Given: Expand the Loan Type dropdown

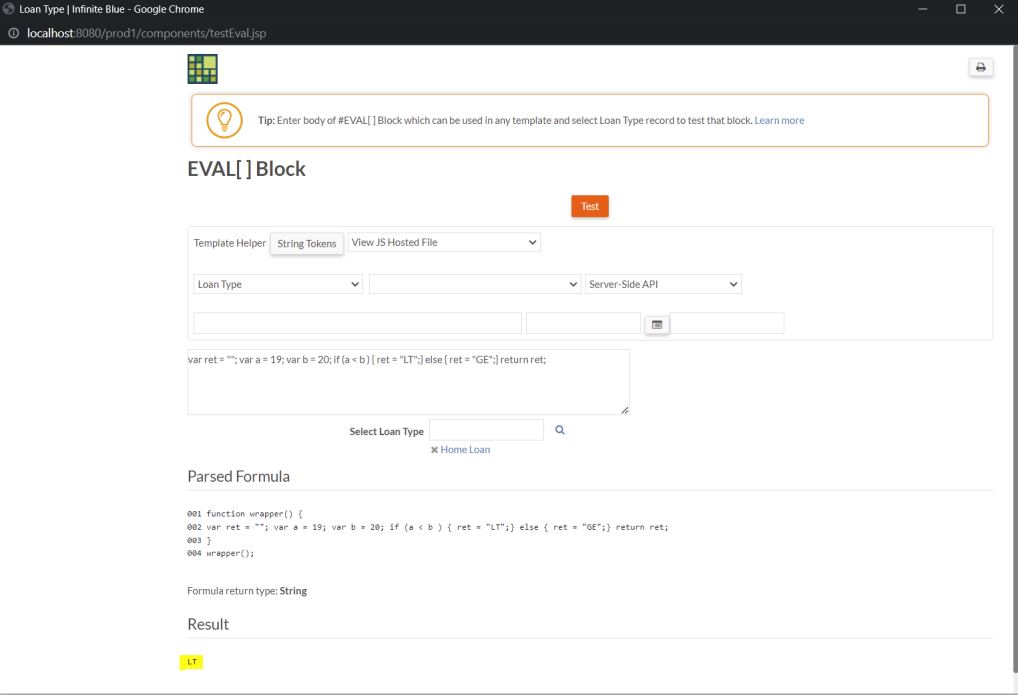Looking at the screenshot, I should (x=277, y=284).
